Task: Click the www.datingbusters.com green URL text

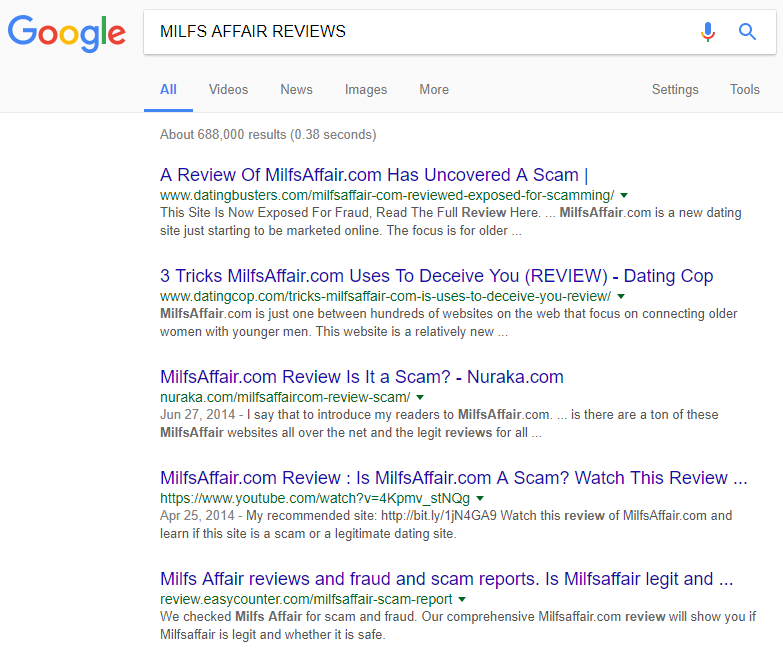Action: point(387,195)
